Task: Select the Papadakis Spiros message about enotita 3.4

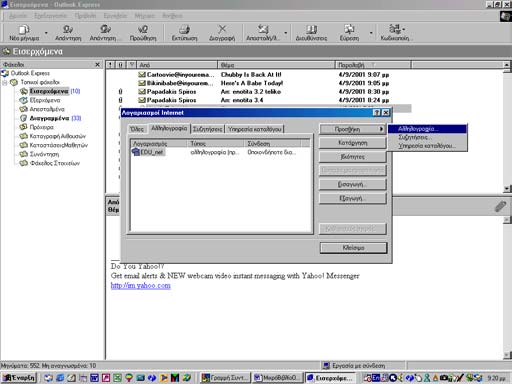Action: point(258,100)
